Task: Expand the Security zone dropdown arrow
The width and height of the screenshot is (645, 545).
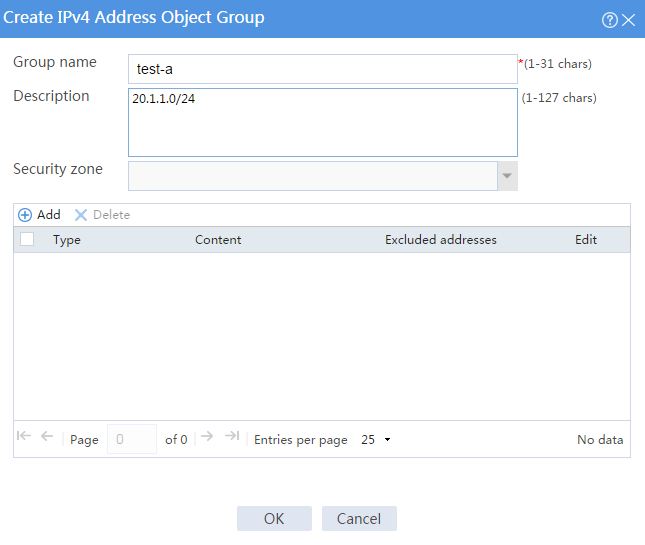Action: [507, 176]
